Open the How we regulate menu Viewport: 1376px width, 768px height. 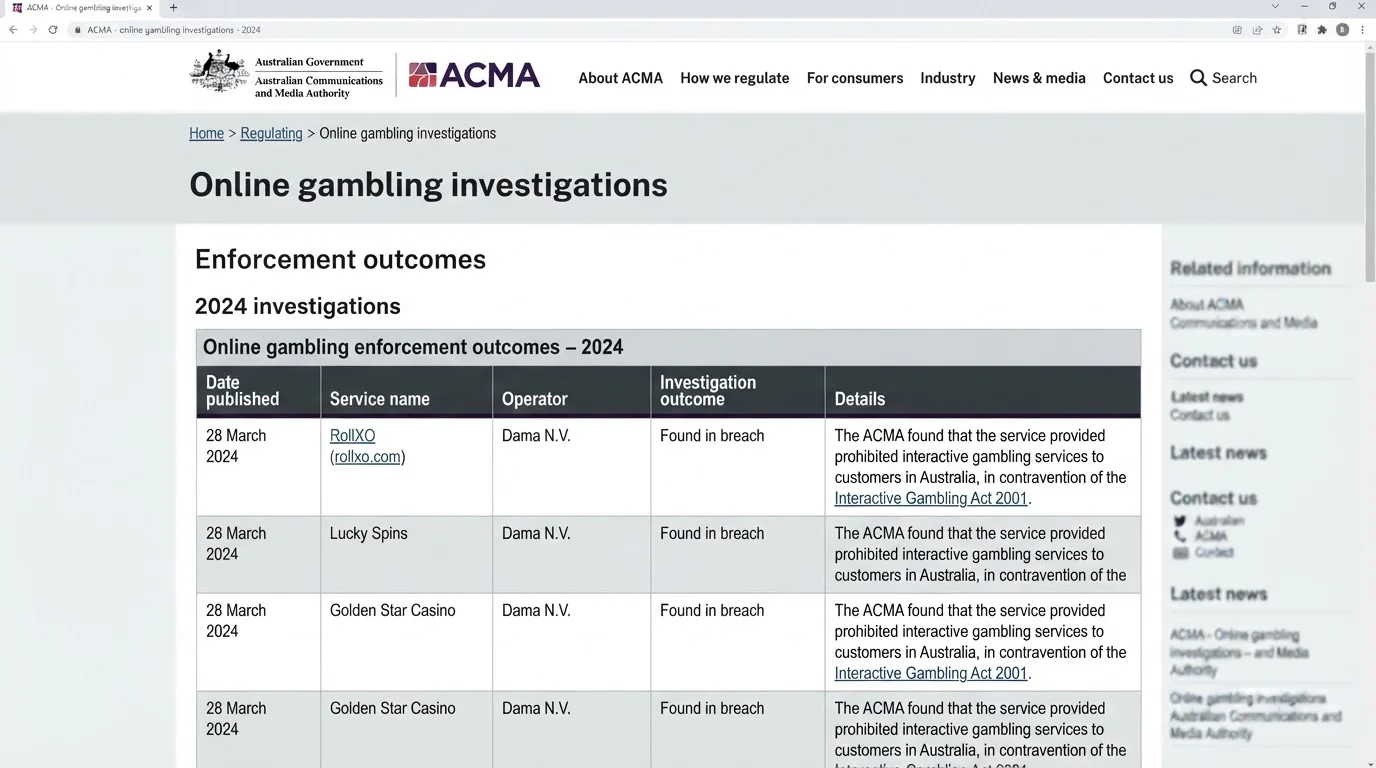(735, 78)
